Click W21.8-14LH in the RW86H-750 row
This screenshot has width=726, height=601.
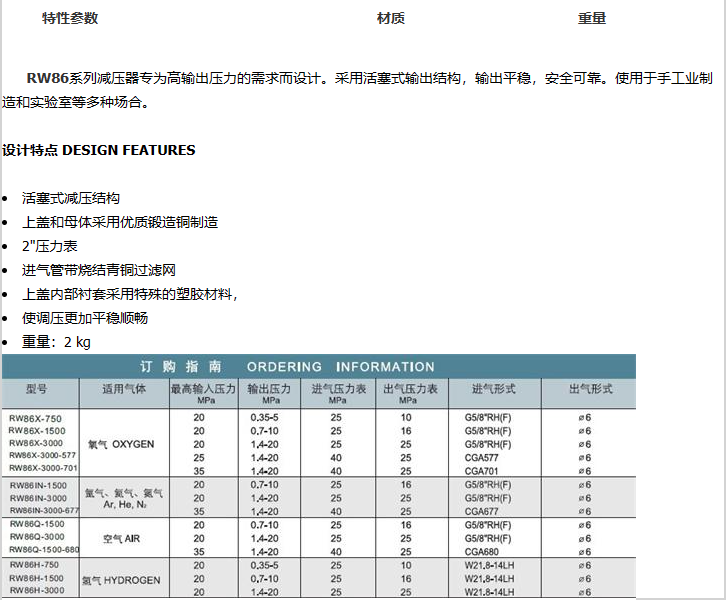pos(489,565)
